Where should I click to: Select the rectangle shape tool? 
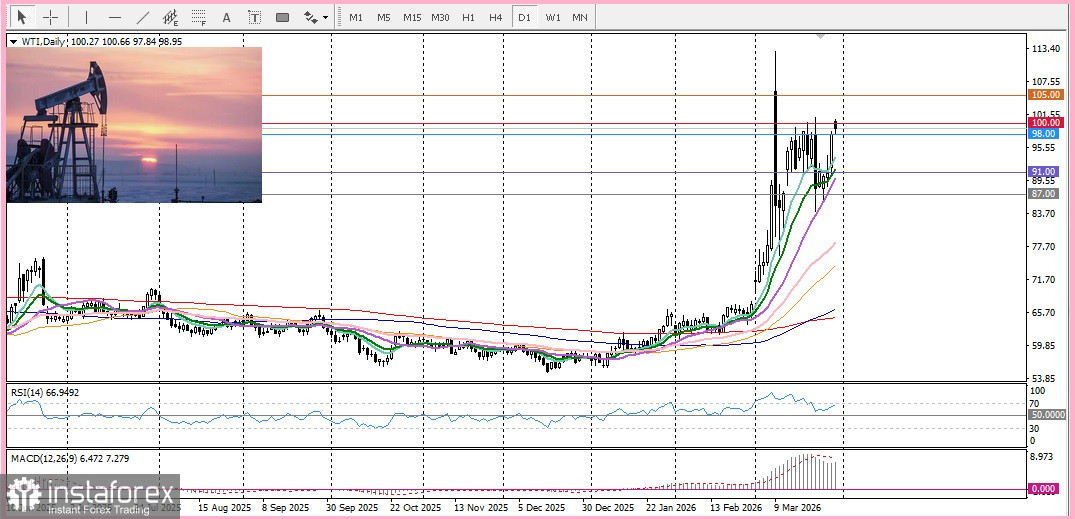(282, 17)
